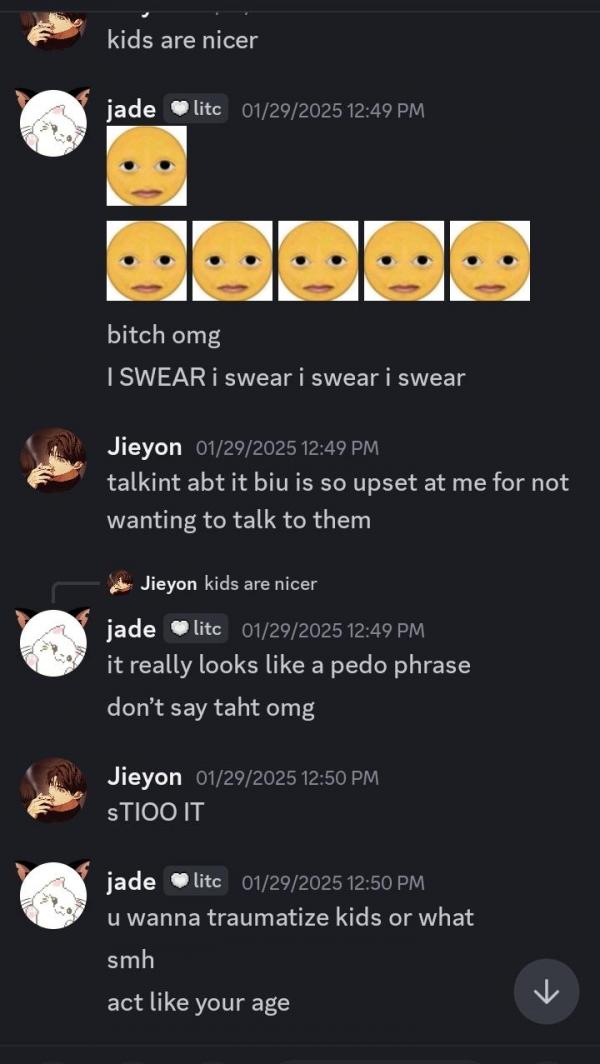Viewport: 600px width, 1064px height.
Task: Click the small Jieyon avatar in reply preview
Action: (x=120, y=584)
